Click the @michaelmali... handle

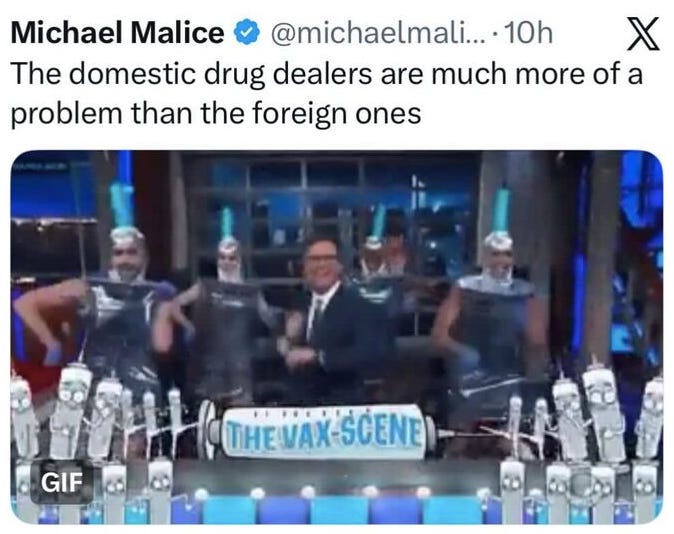[378, 34]
